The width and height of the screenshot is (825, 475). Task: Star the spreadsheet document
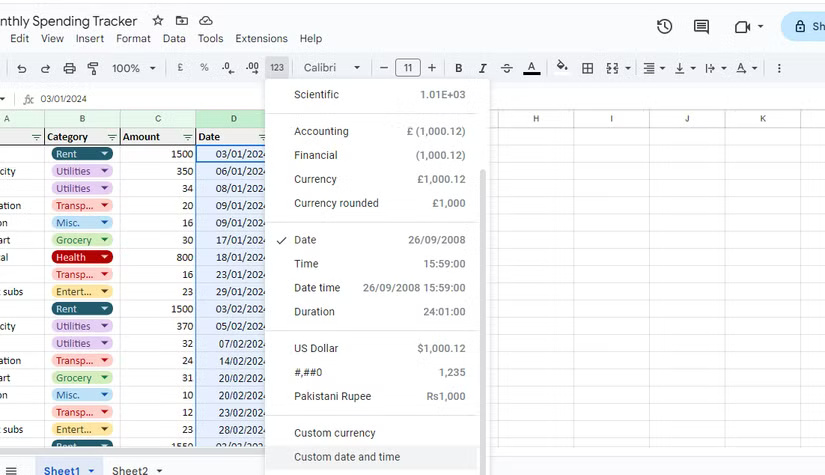click(x=158, y=20)
